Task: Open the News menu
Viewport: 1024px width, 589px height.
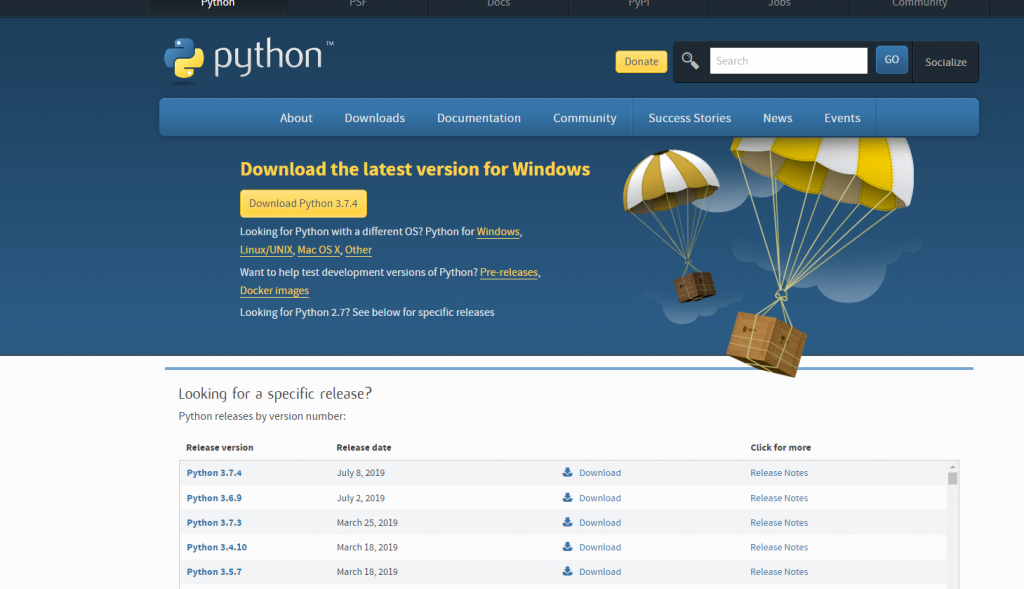Action: coord(777,118)
